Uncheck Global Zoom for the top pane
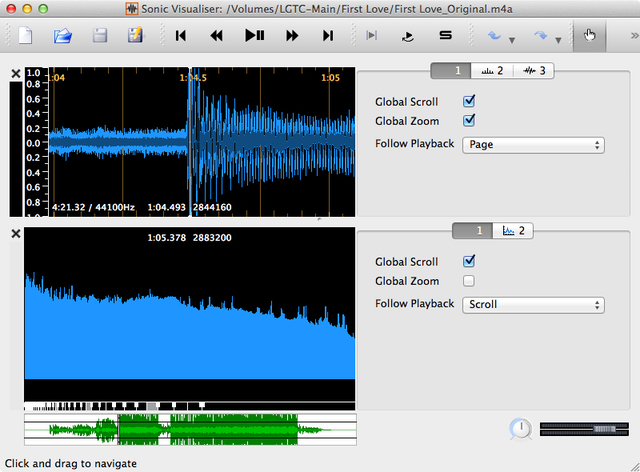The image size is (640, 472). pyautogui.click(x=469, y=121)
